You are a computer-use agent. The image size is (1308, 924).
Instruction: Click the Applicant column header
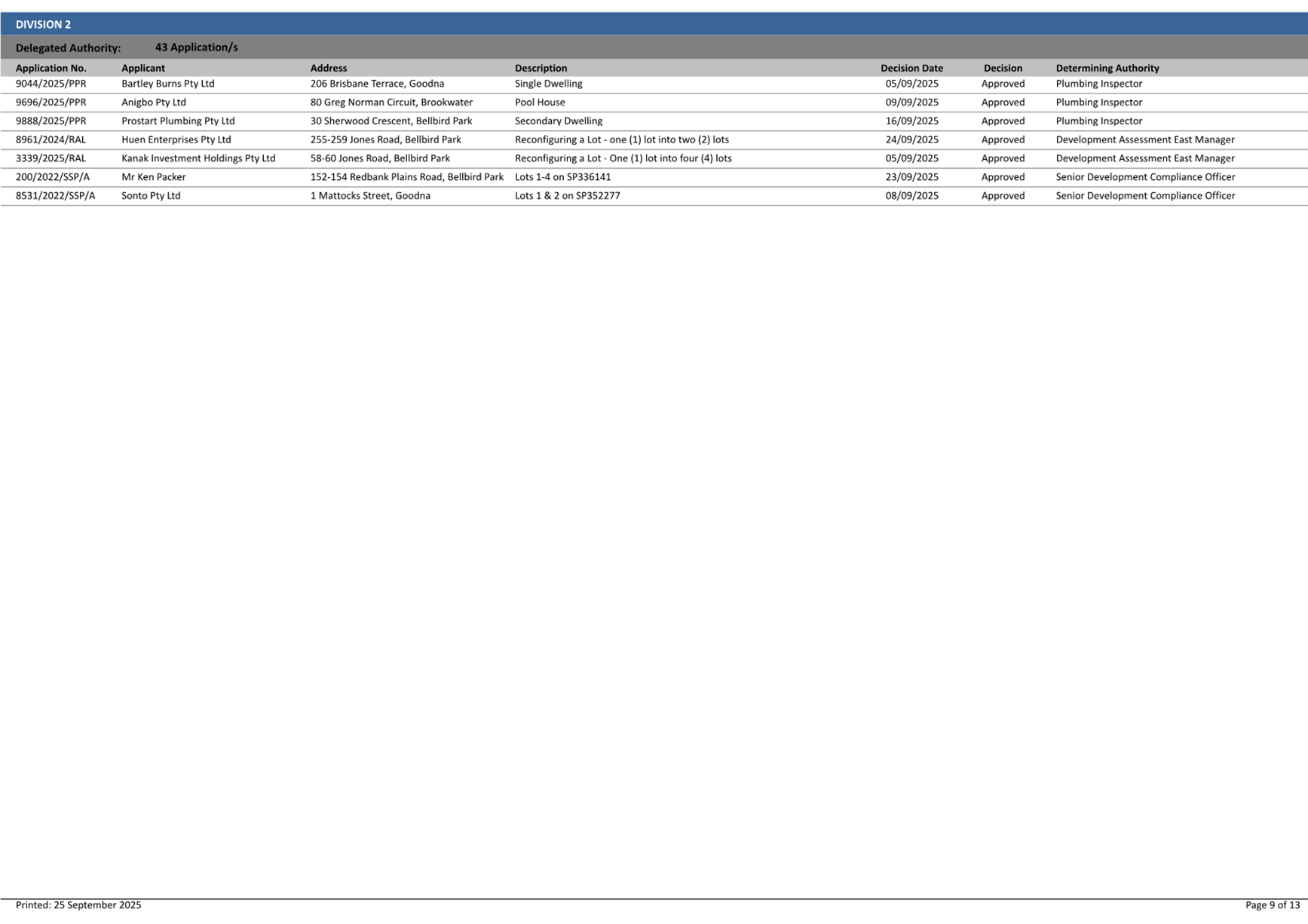[x=142, y=68]
